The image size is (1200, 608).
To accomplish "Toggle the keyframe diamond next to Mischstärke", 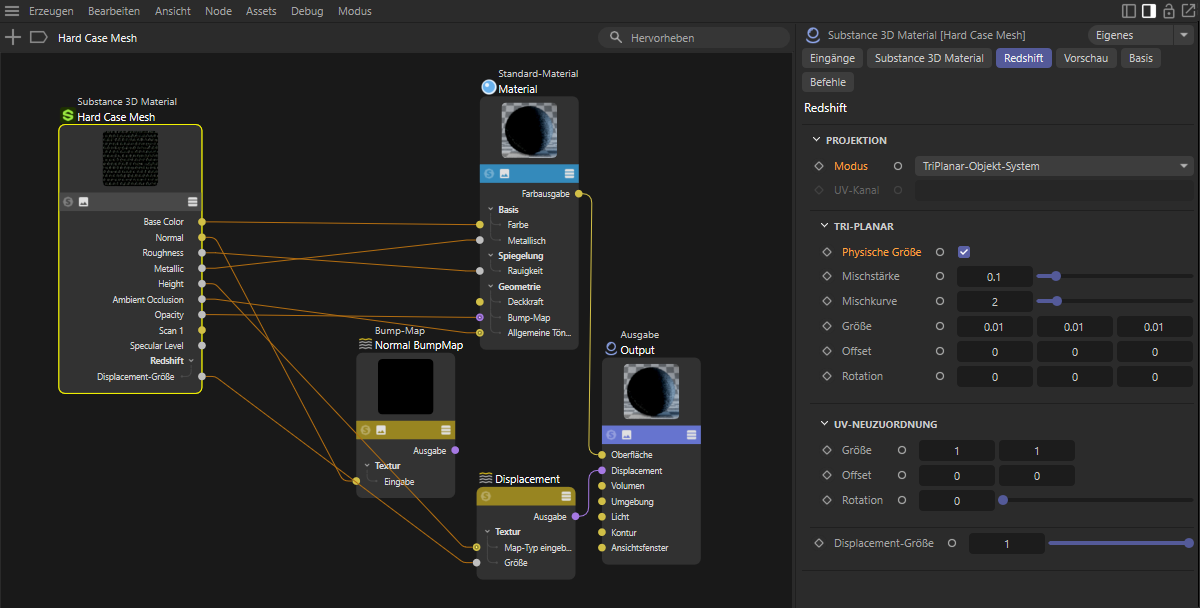I will 826,276.
